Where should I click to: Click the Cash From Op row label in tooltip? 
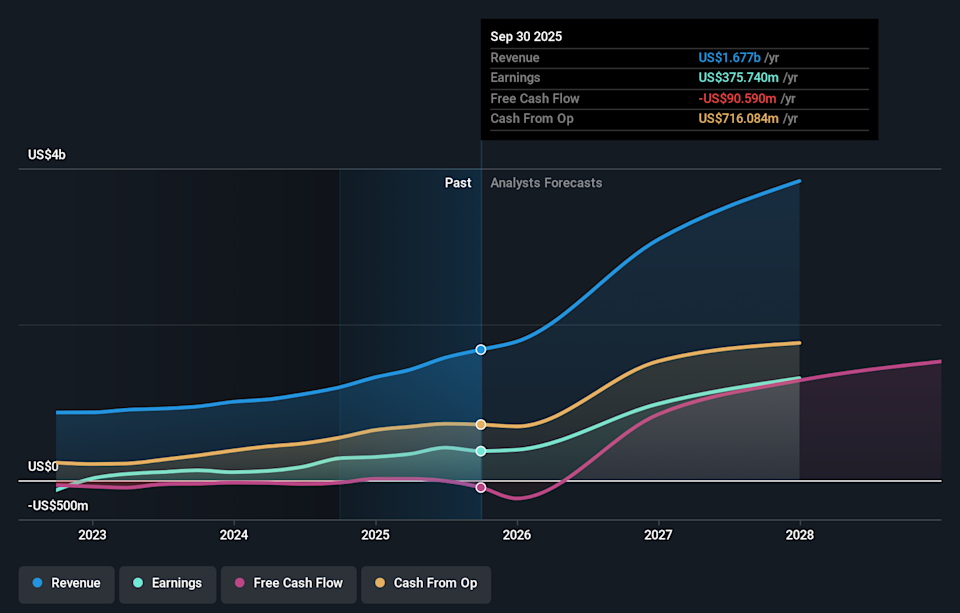(x=532, y=119)
